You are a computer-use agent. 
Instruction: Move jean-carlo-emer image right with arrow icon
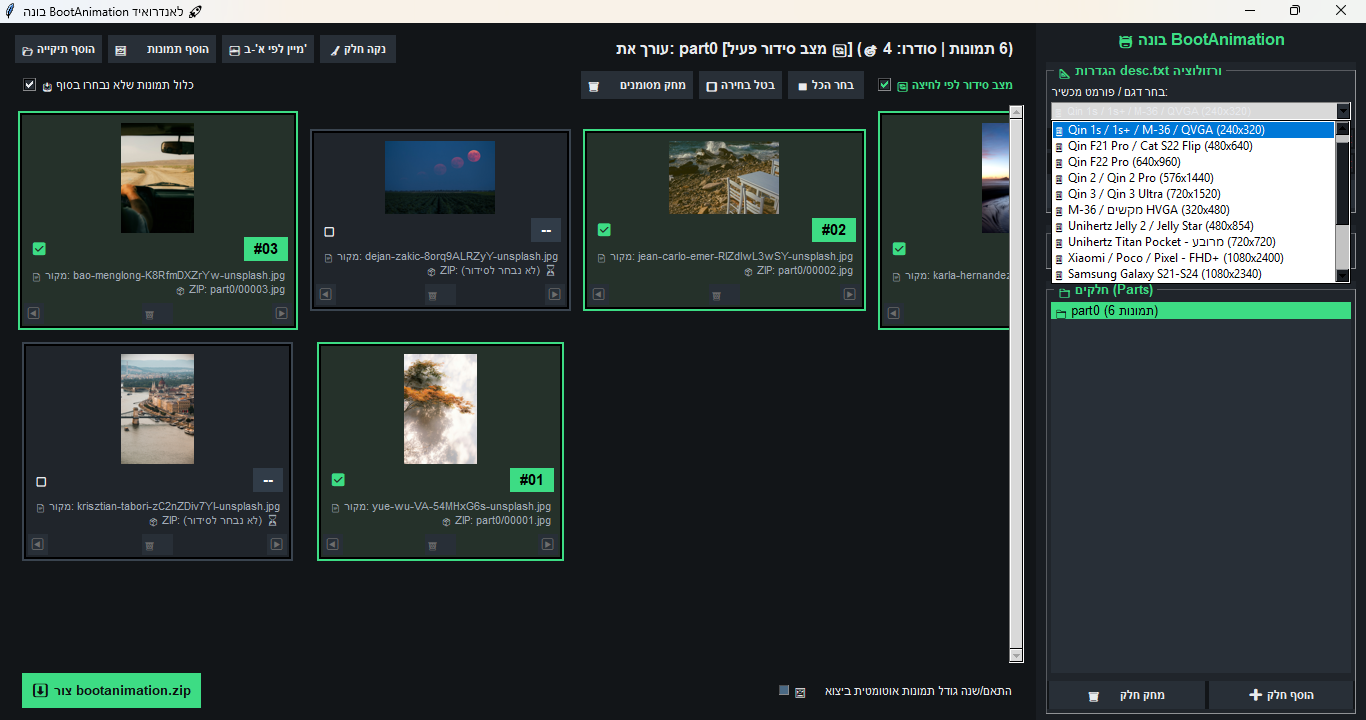click(849, 295)
